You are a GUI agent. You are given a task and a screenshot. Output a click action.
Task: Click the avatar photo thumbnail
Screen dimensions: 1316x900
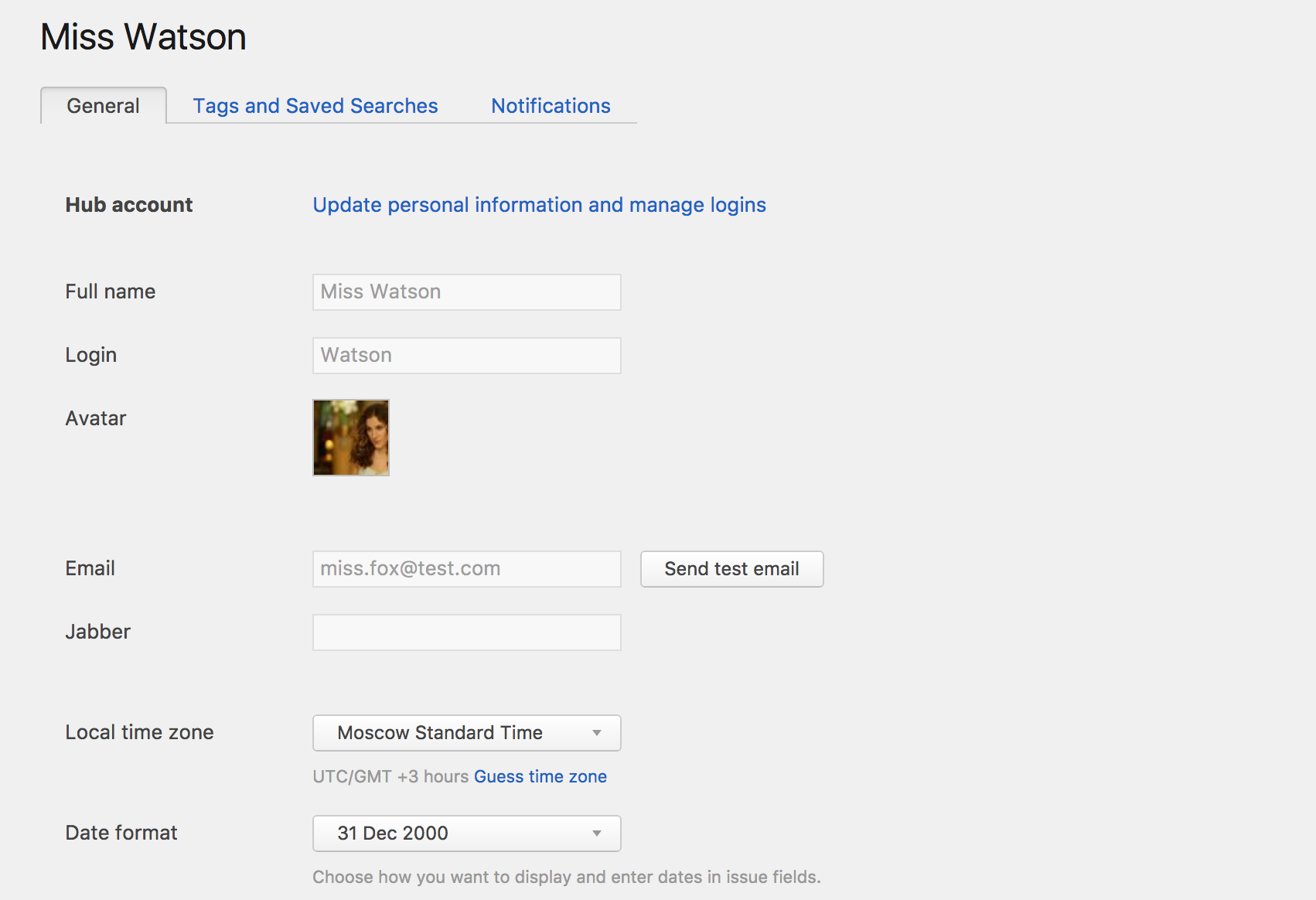(x=351, y=438)
